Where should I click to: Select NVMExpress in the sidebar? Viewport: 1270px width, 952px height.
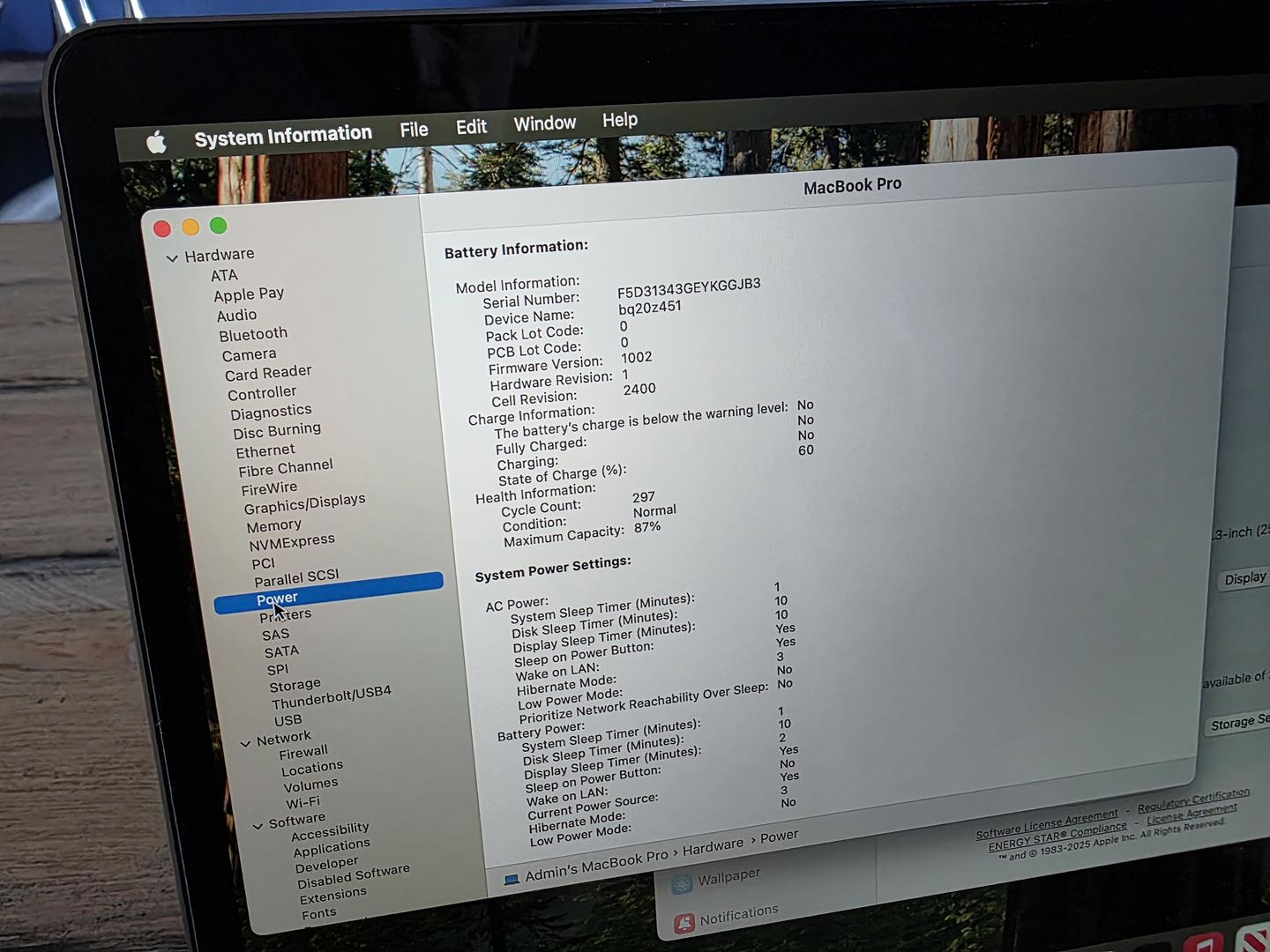coord(292,542)
